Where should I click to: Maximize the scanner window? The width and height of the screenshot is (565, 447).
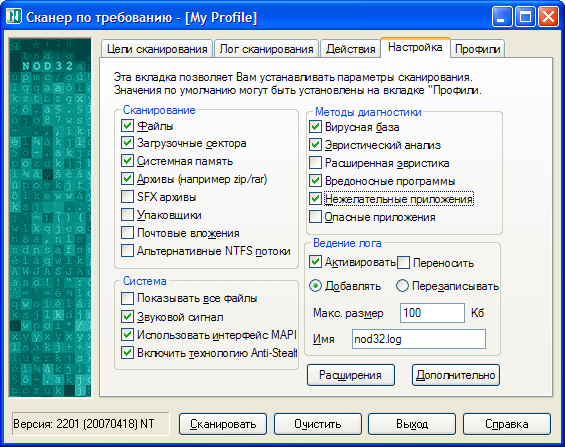(x=525, y=17)
